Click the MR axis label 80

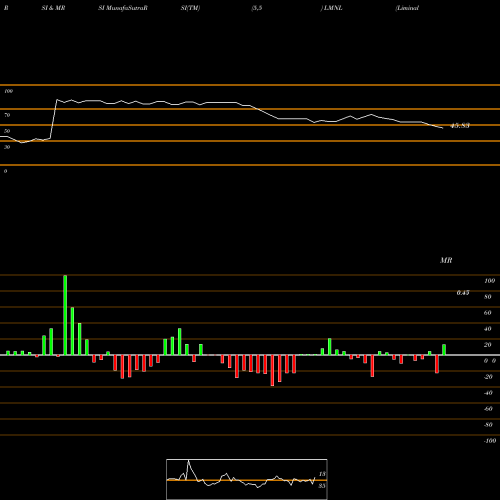coord(488,297)
